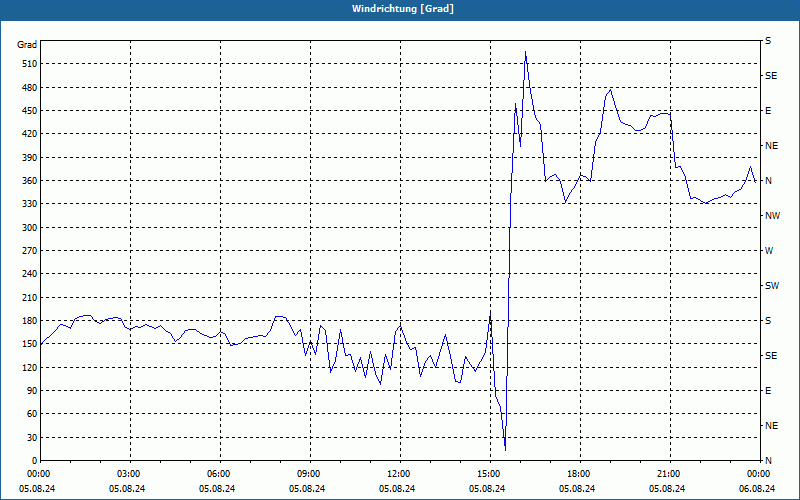This screenshot has height=500, width=800.
Task: Select the 360 y-axis value
Action: 29,181
